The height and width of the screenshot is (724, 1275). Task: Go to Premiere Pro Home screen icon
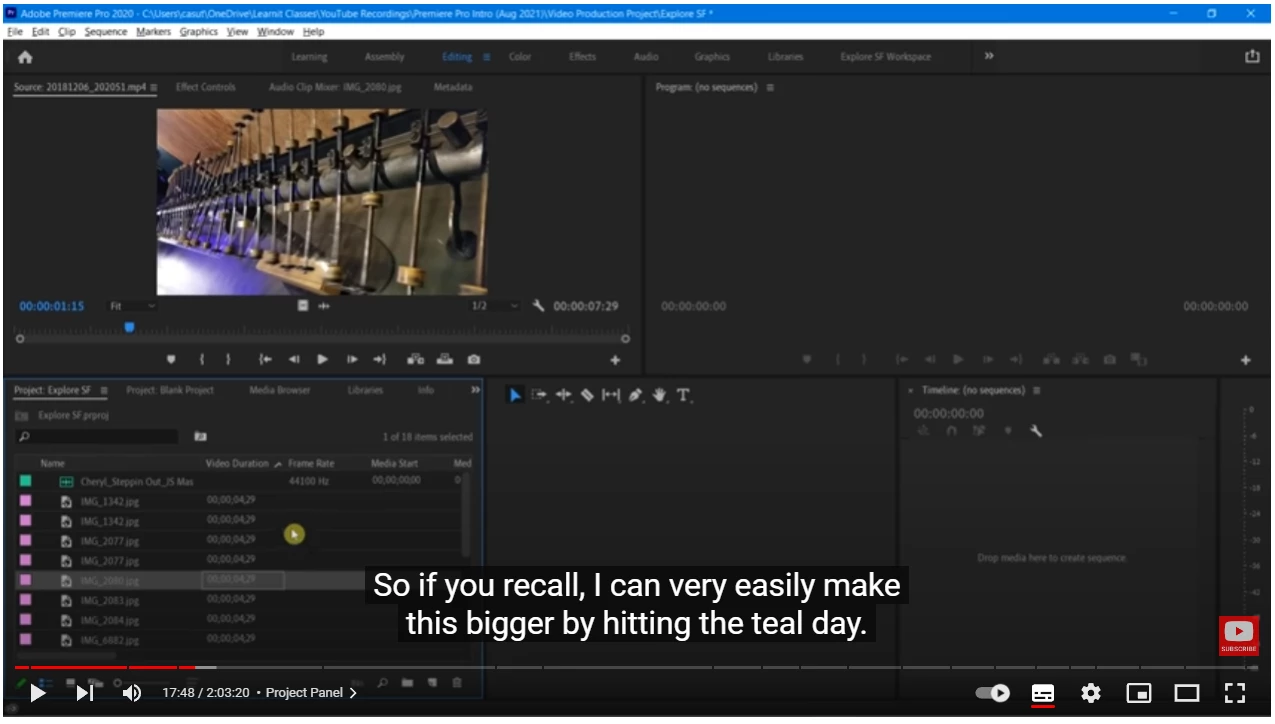[25, 57]
